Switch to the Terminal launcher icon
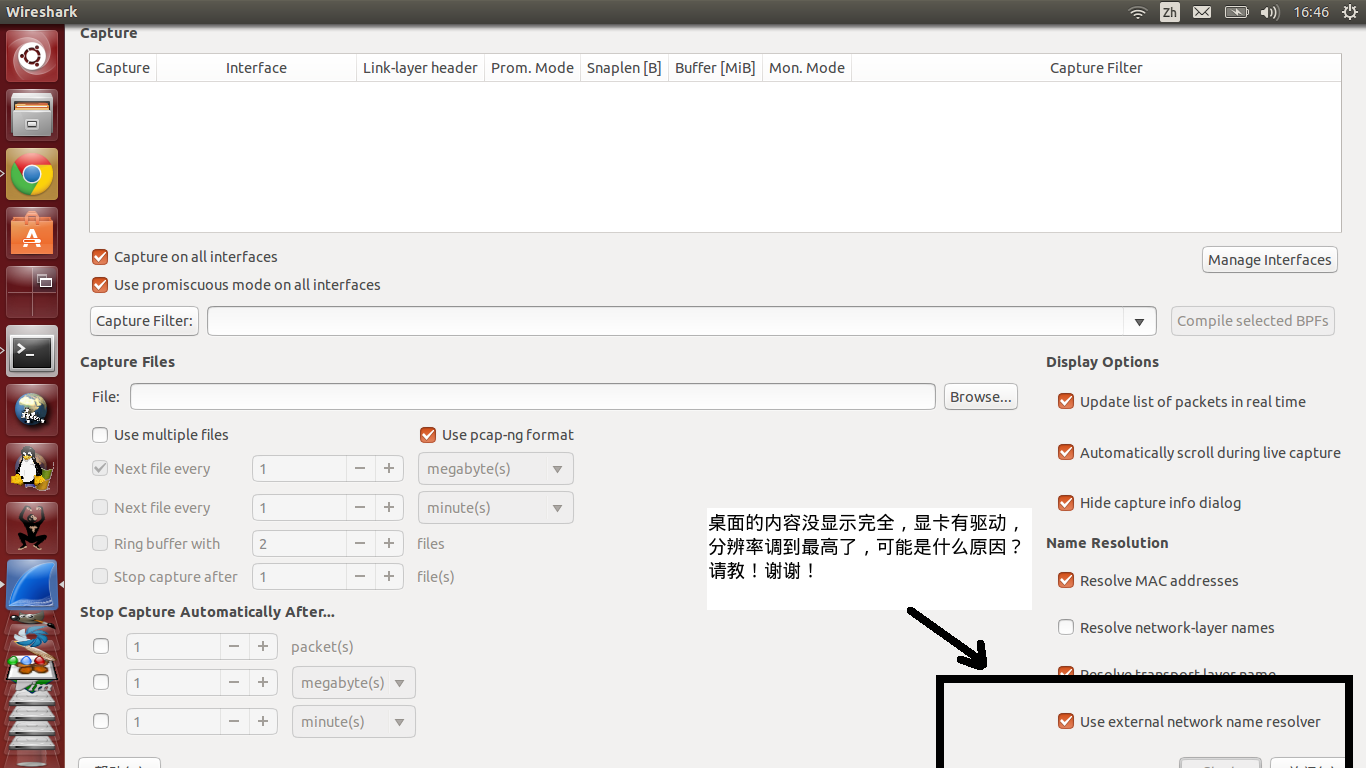The height and width of the screenshot is (768, 1366). (32, 351)
